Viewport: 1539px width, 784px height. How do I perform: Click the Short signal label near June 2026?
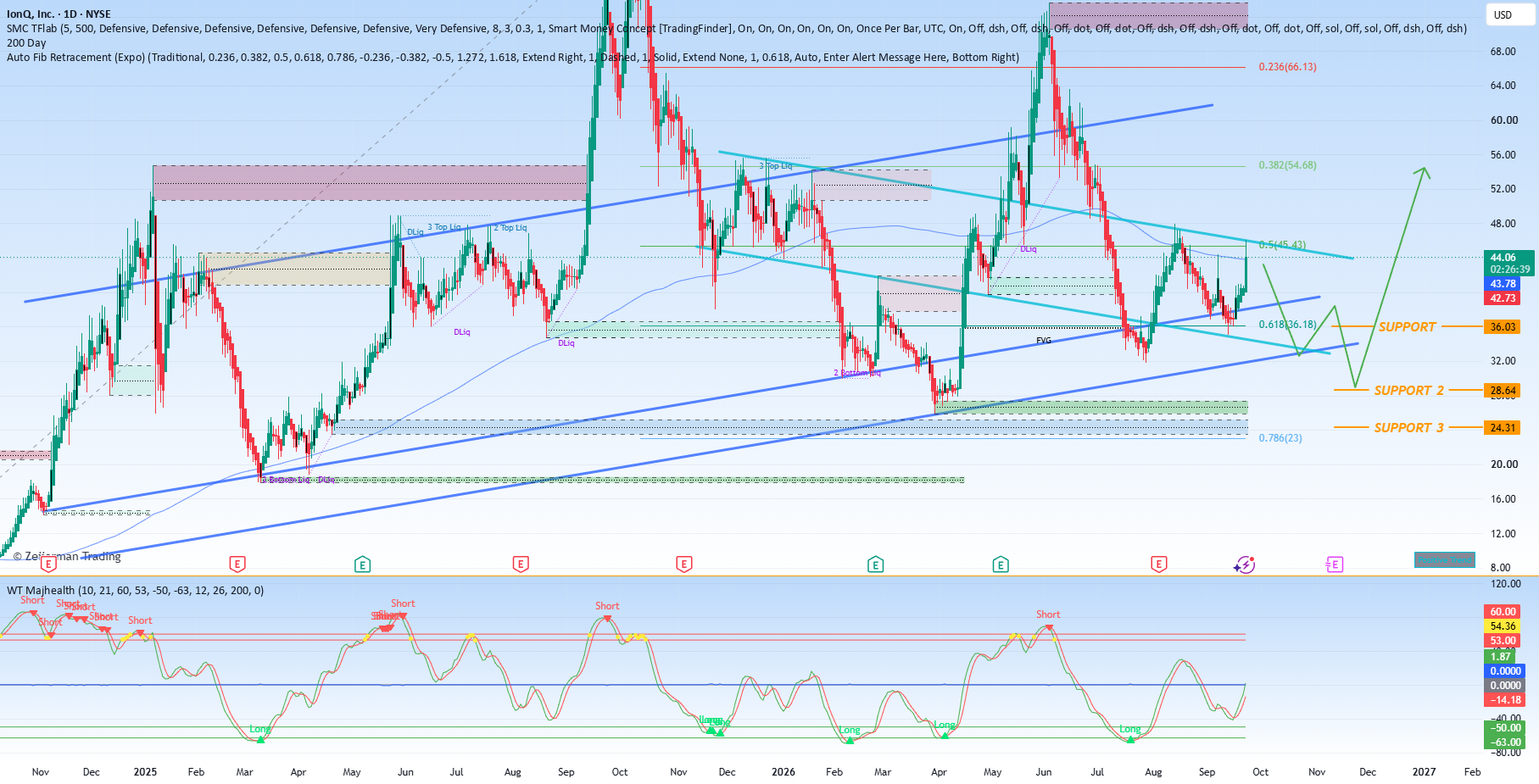click(x=1048, y=614)
